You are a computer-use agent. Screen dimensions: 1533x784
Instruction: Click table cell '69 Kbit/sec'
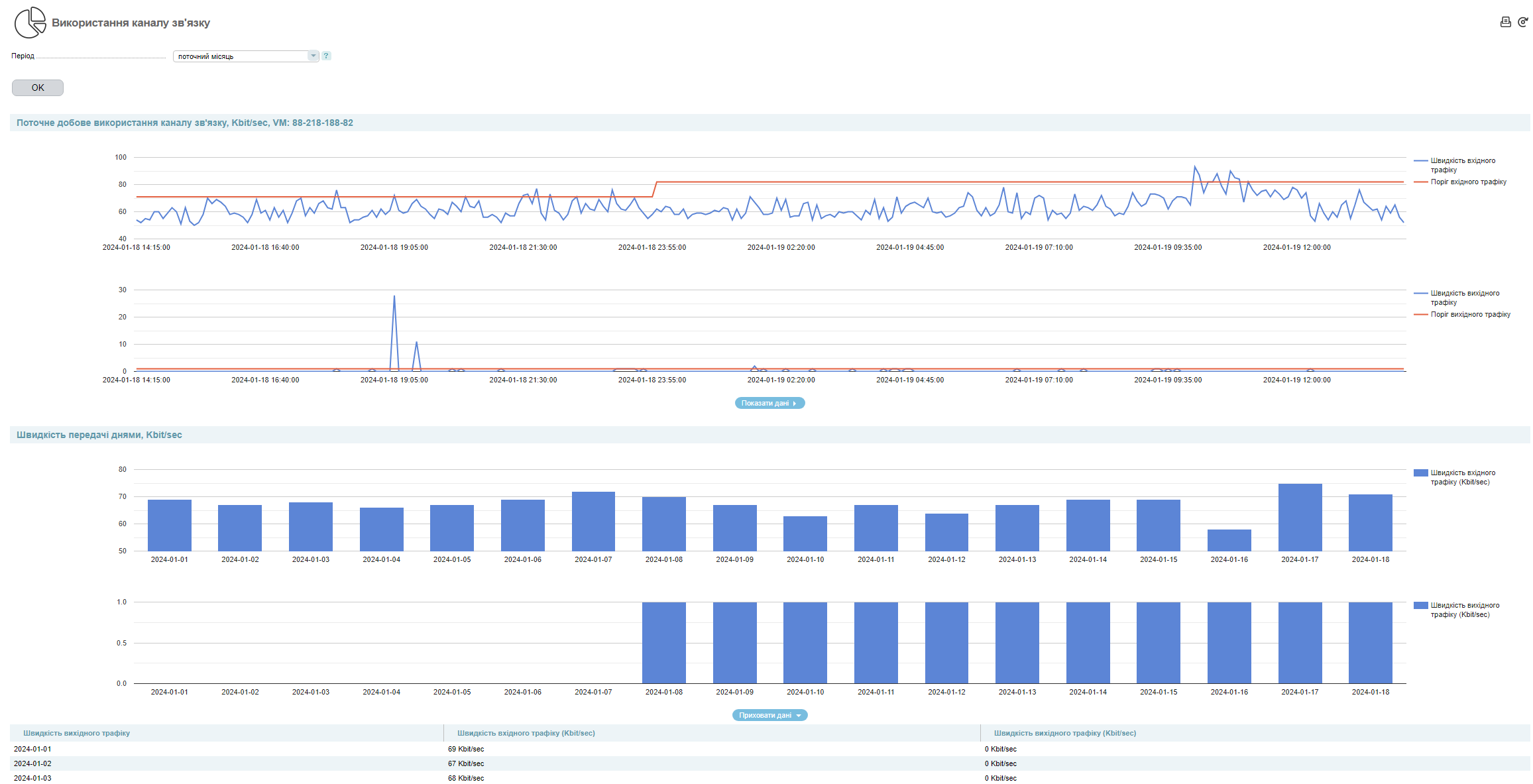click(x=466, y=749)
